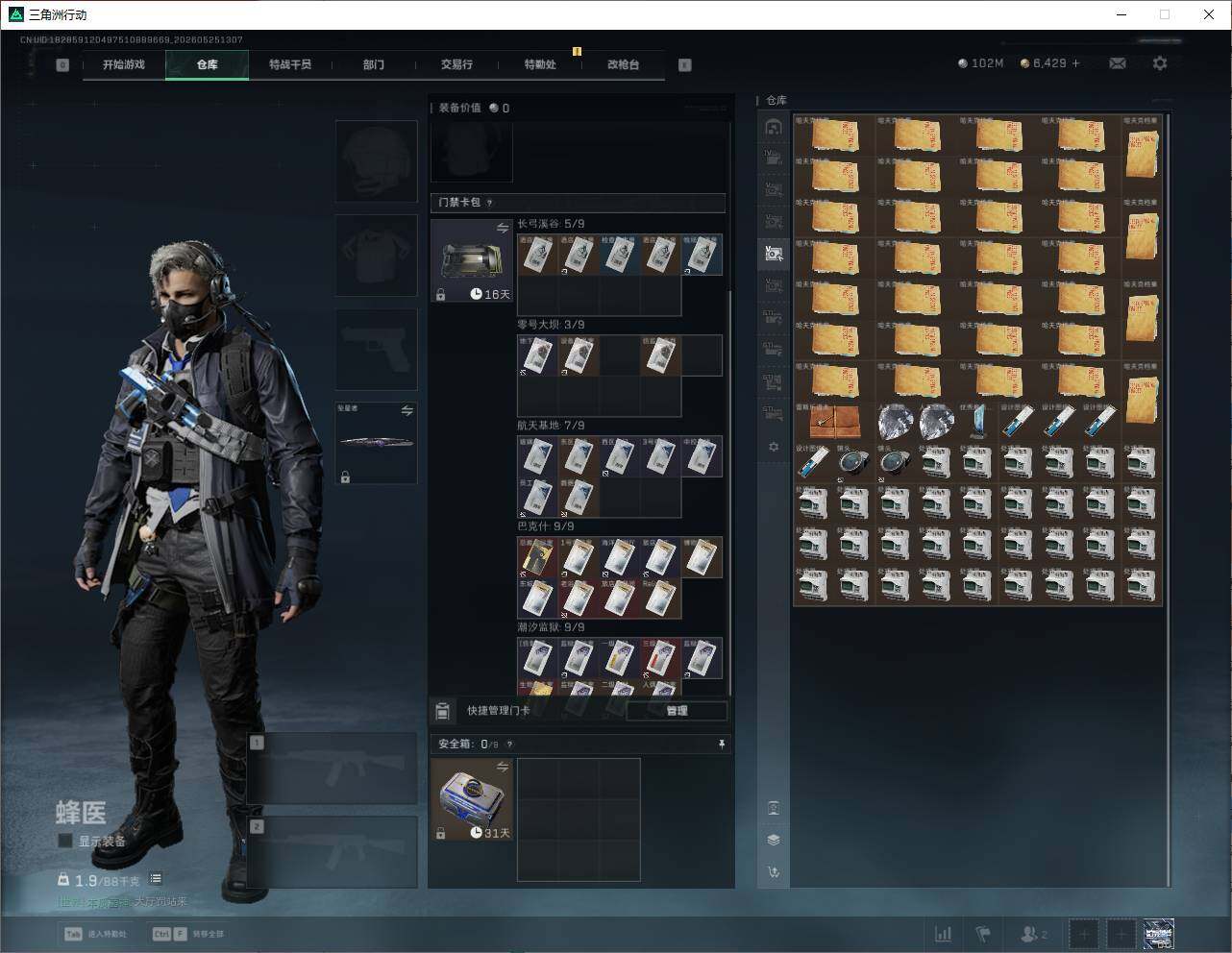Screen dimensions: 1232x953
Task: Click the swap icon on the keycard case
Action: pyautogui.click(x=503, y=228)
